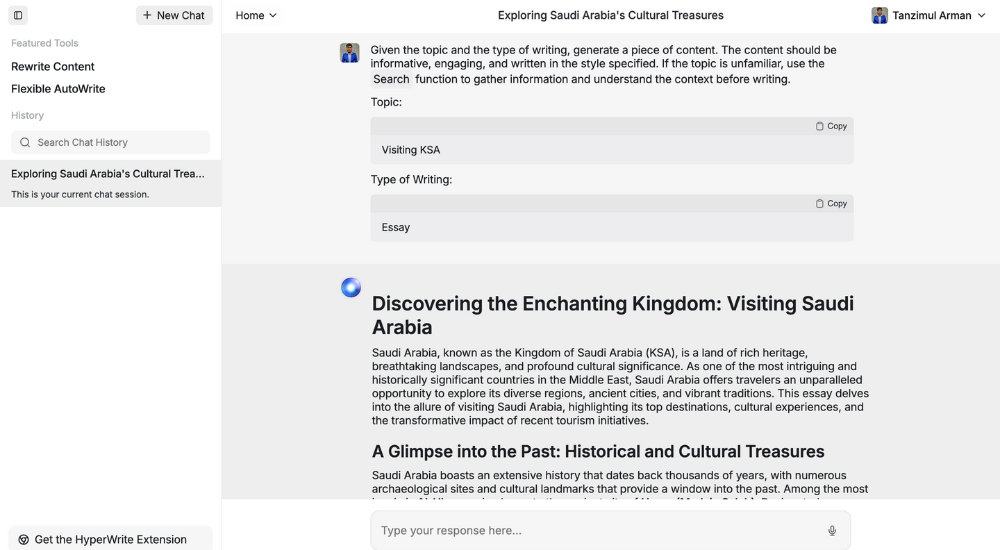The width and height of the screenshot is (1000, 550).
Task: Get the HyperWrite Extension
Action: (x=110, y=539)
